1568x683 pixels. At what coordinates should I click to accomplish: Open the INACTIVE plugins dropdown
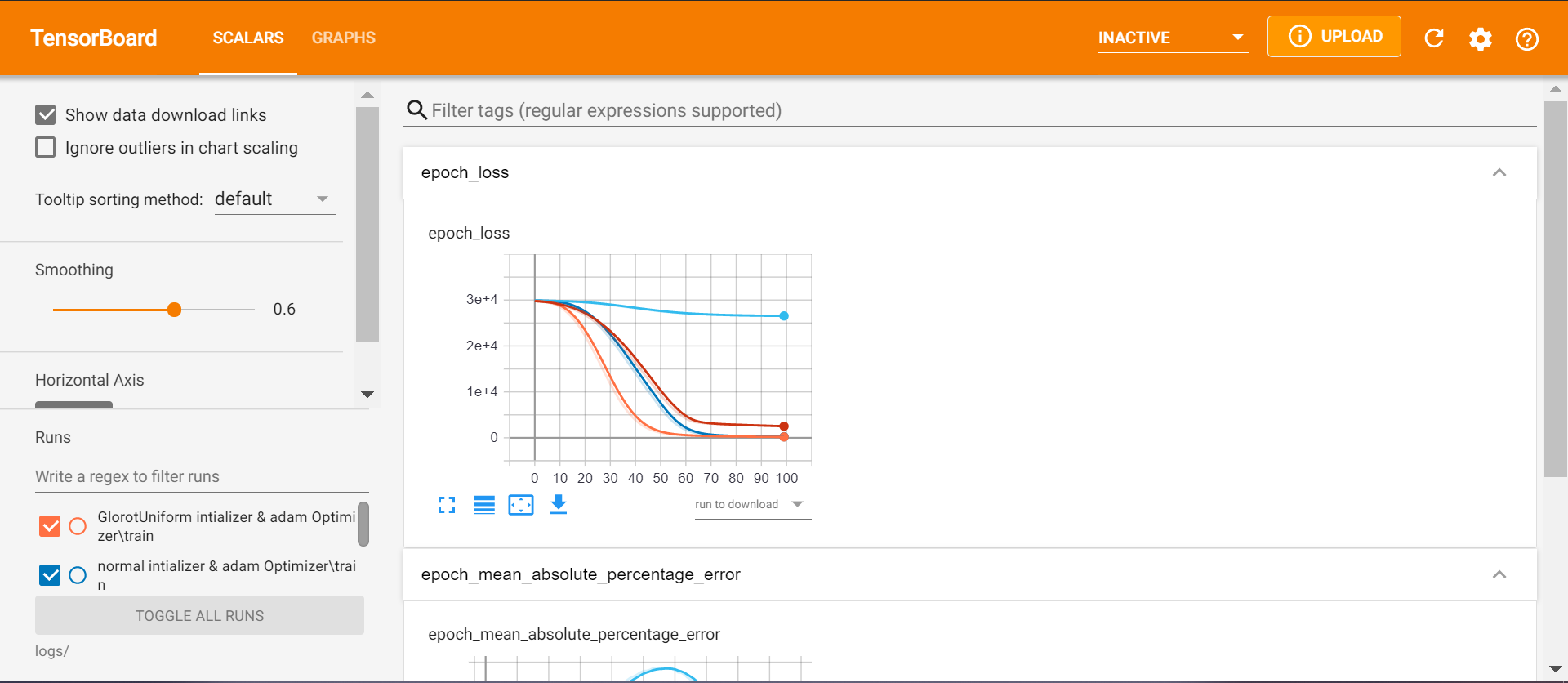click(x=1173, y=38)
